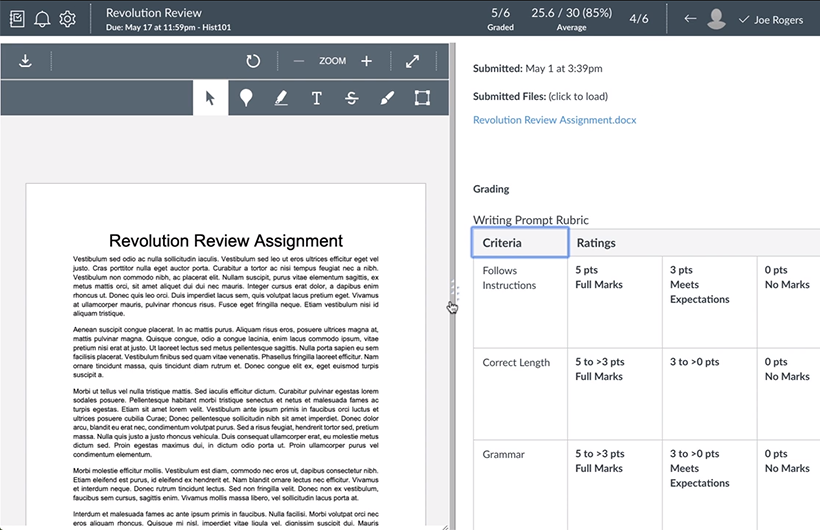
Task: Click Revolution Review assignment title
Action: click(x=154, y=13)
